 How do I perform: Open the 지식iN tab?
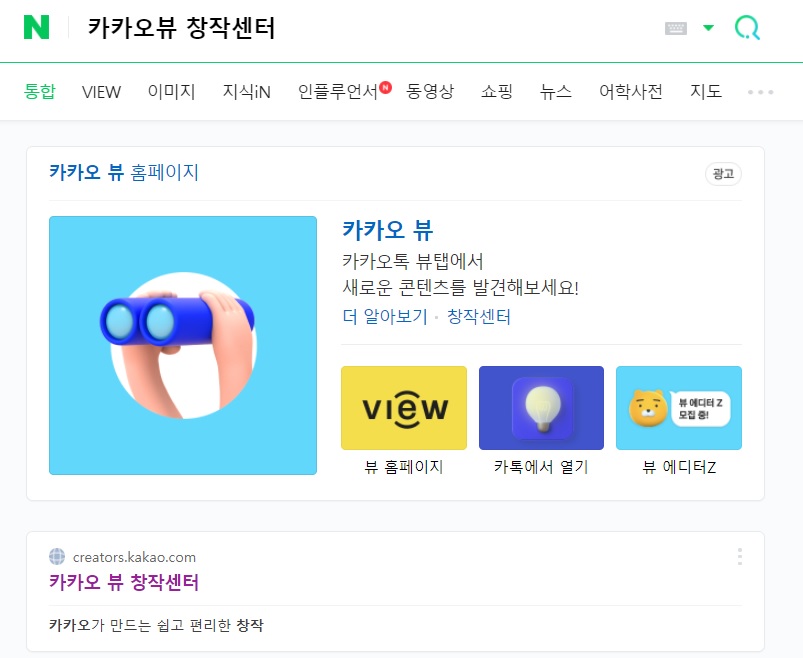[246, 92]
